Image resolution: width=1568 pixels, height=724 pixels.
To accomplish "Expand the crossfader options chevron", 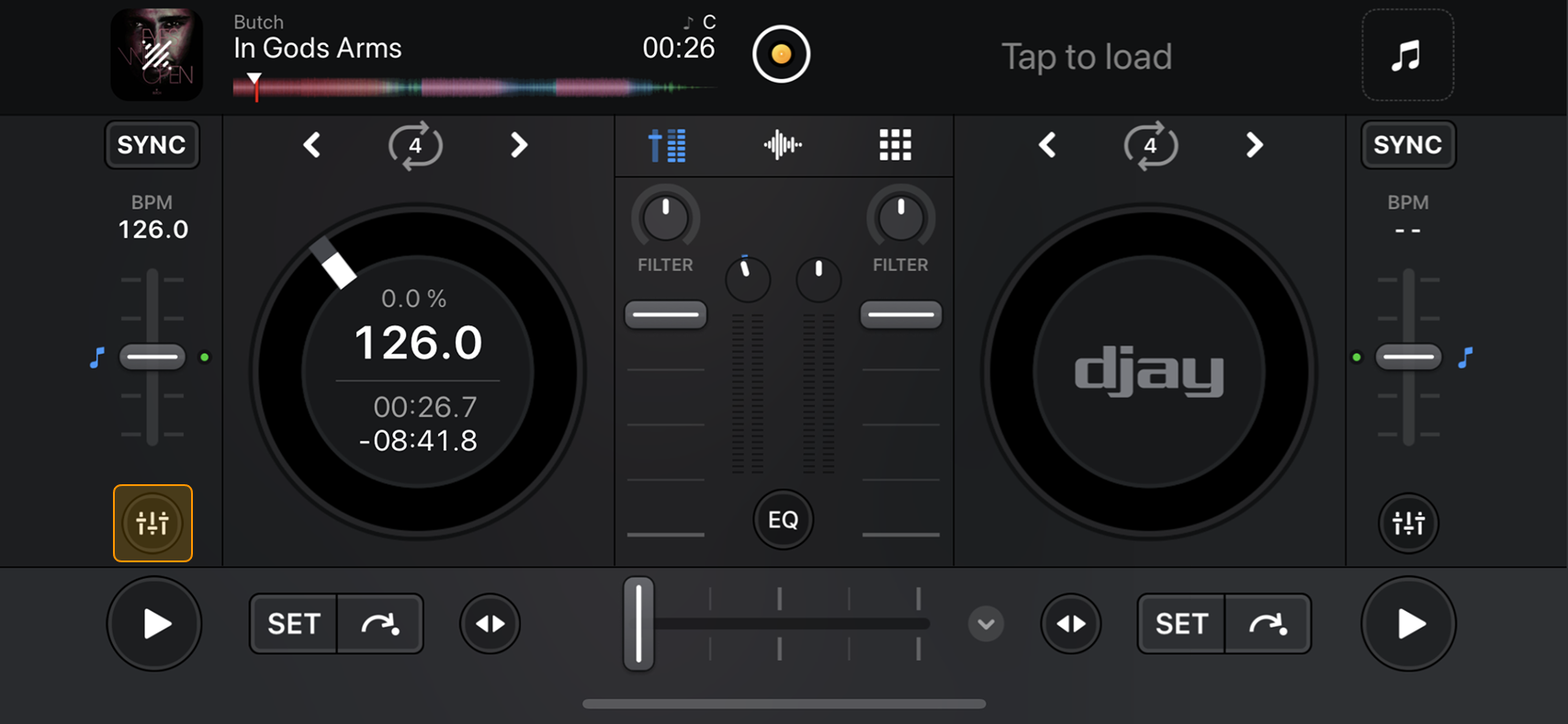I will (986, 624).
